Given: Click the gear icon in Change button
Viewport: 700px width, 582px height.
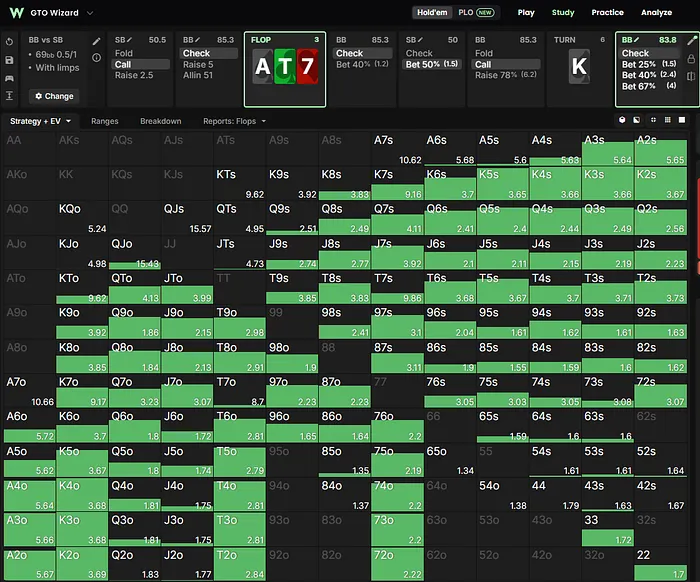Looking at the screenshot, I should coord(38,96).
